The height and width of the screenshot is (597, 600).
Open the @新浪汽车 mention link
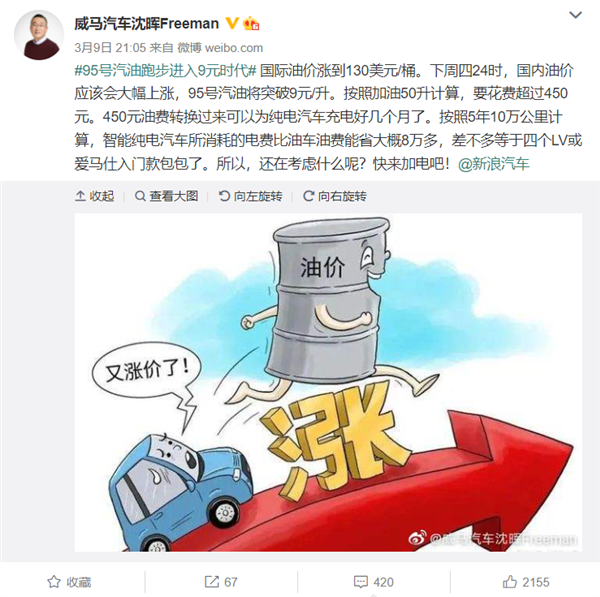coord(494,164)
